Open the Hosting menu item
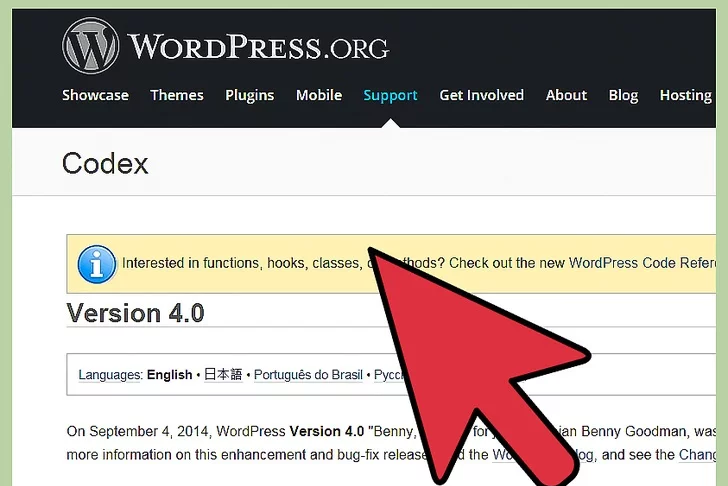This screenshot has width=728, height=486. pyautogui.click(x=685, y=95)
